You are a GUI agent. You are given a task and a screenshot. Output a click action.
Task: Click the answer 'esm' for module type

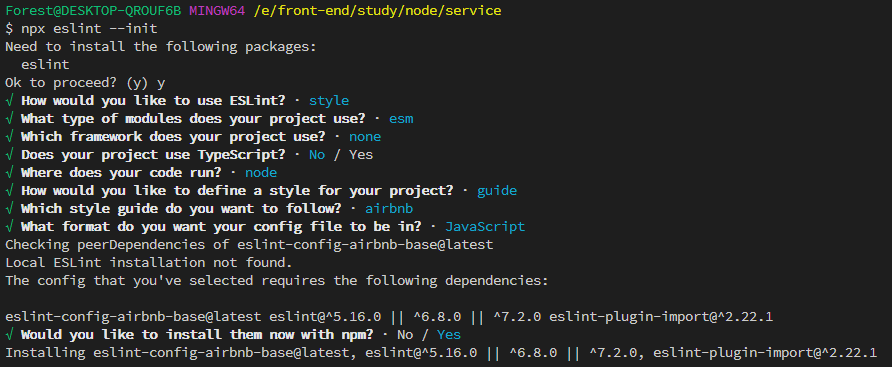pyautogui.click(x=401, y=119)
